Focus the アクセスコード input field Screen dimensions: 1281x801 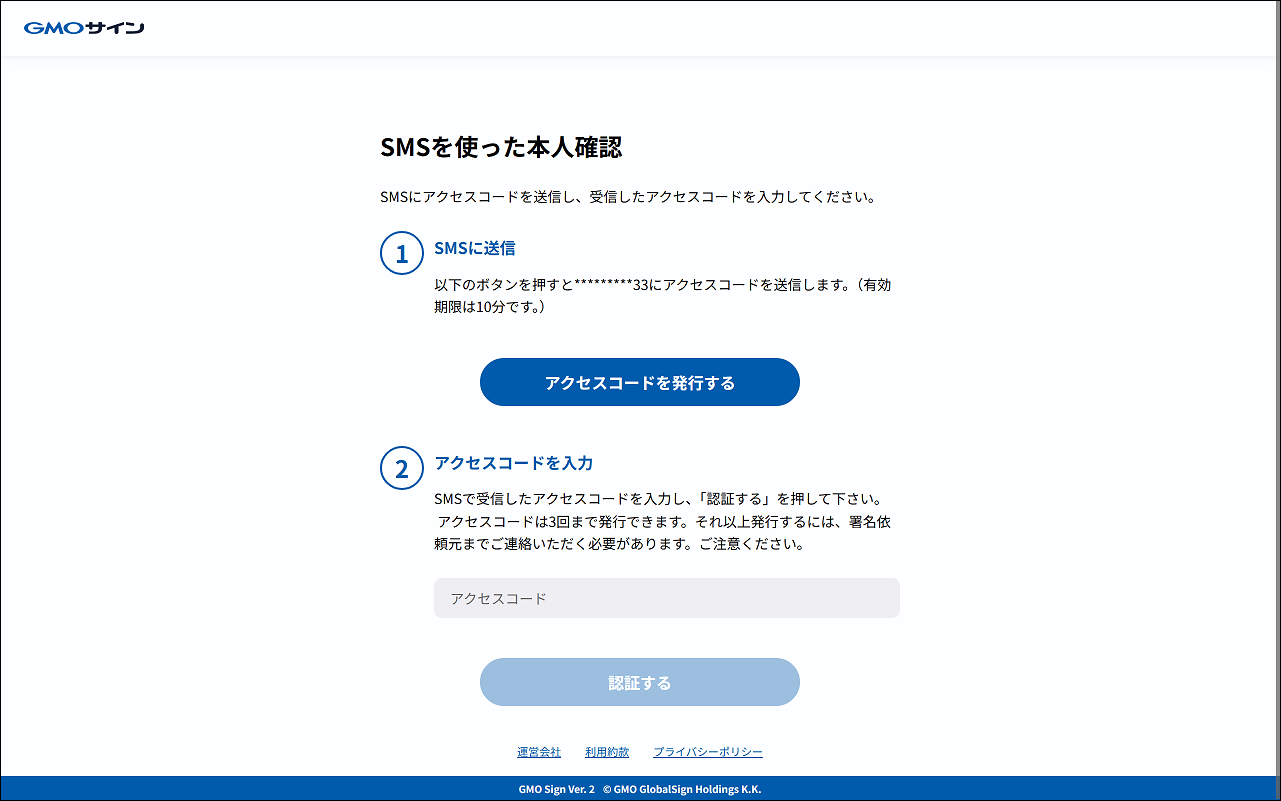666,598
